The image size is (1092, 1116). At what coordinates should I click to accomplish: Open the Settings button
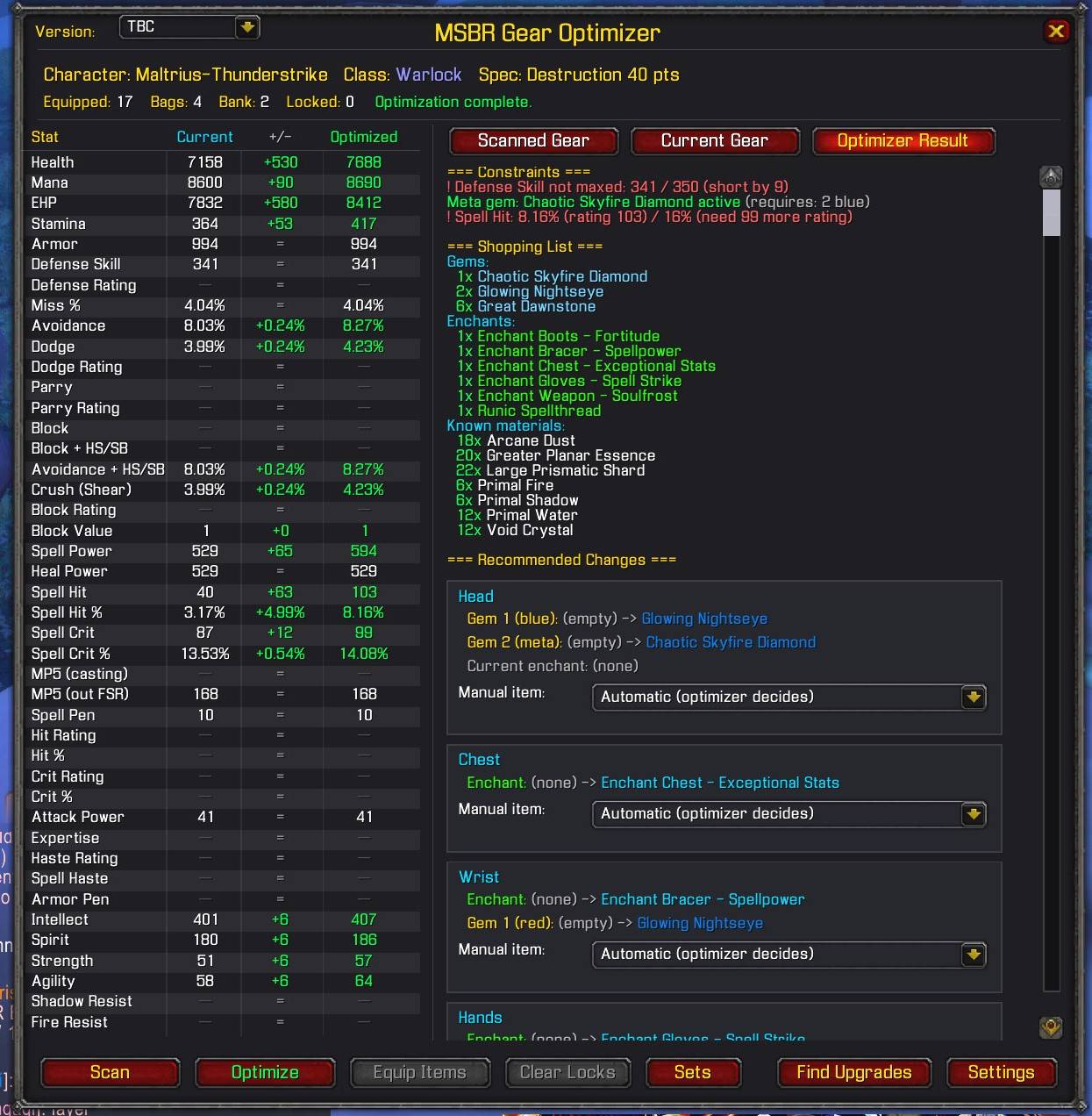(1001, 1072)
